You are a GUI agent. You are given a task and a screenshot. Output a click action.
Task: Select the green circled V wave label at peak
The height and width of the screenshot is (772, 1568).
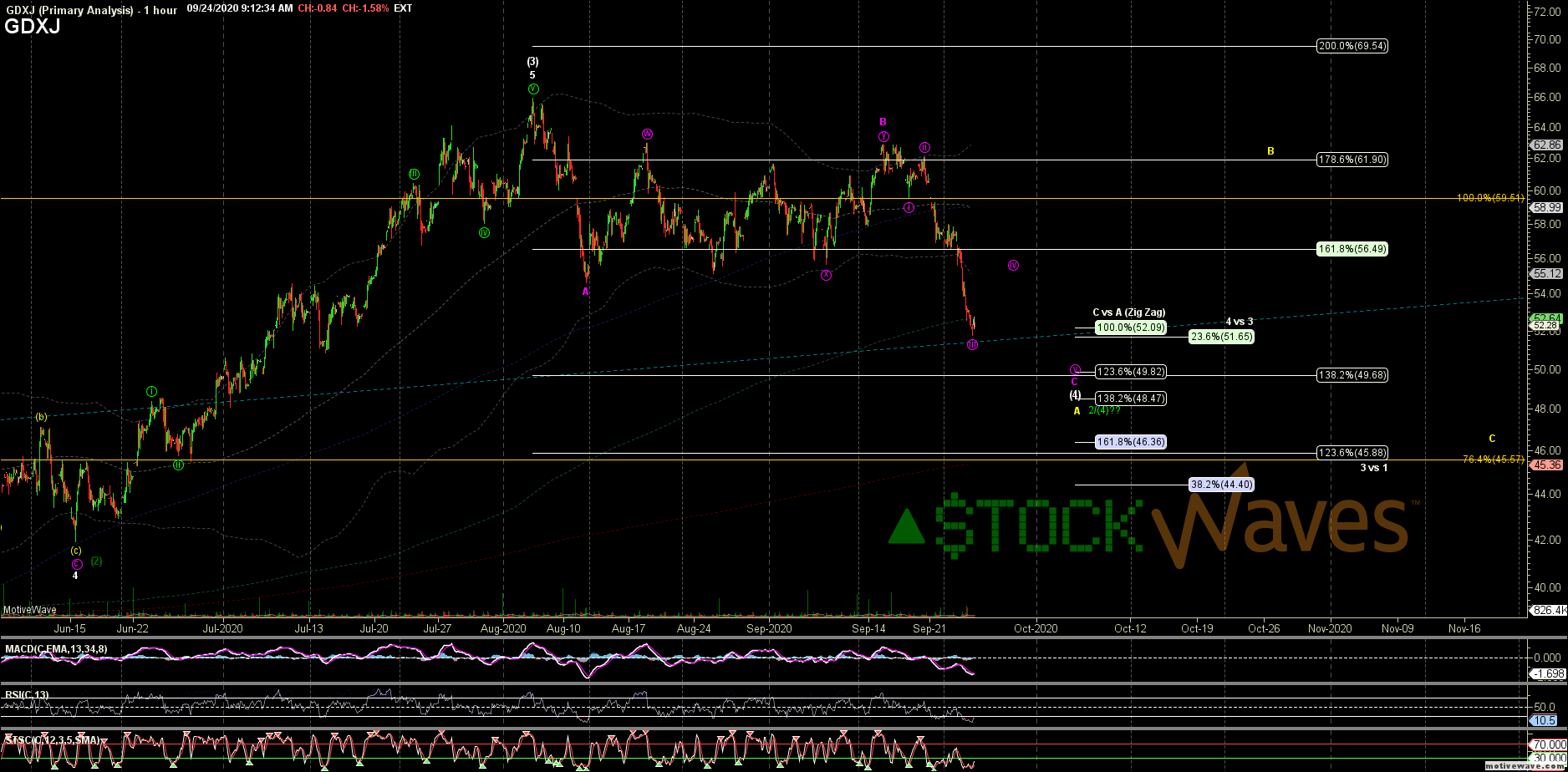pyautogui.click(x=533, y=89)
